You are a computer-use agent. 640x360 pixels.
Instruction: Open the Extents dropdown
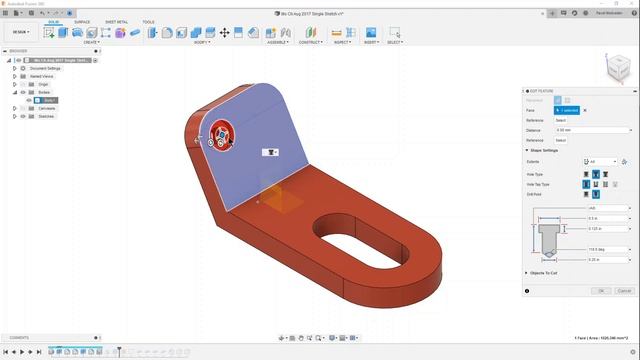tap(600, 162)
